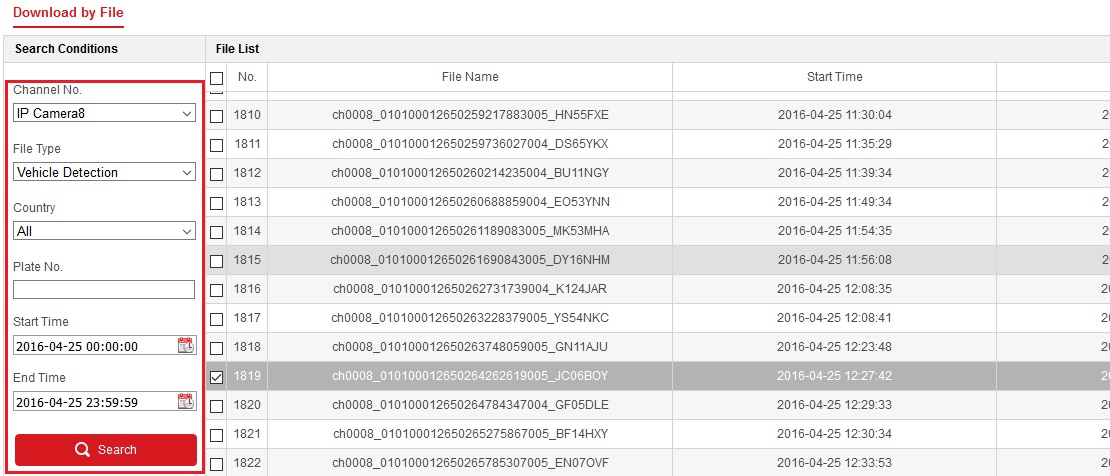Click the Start Time text field
The image size is (1110, 476).
(x=93, y=347)
